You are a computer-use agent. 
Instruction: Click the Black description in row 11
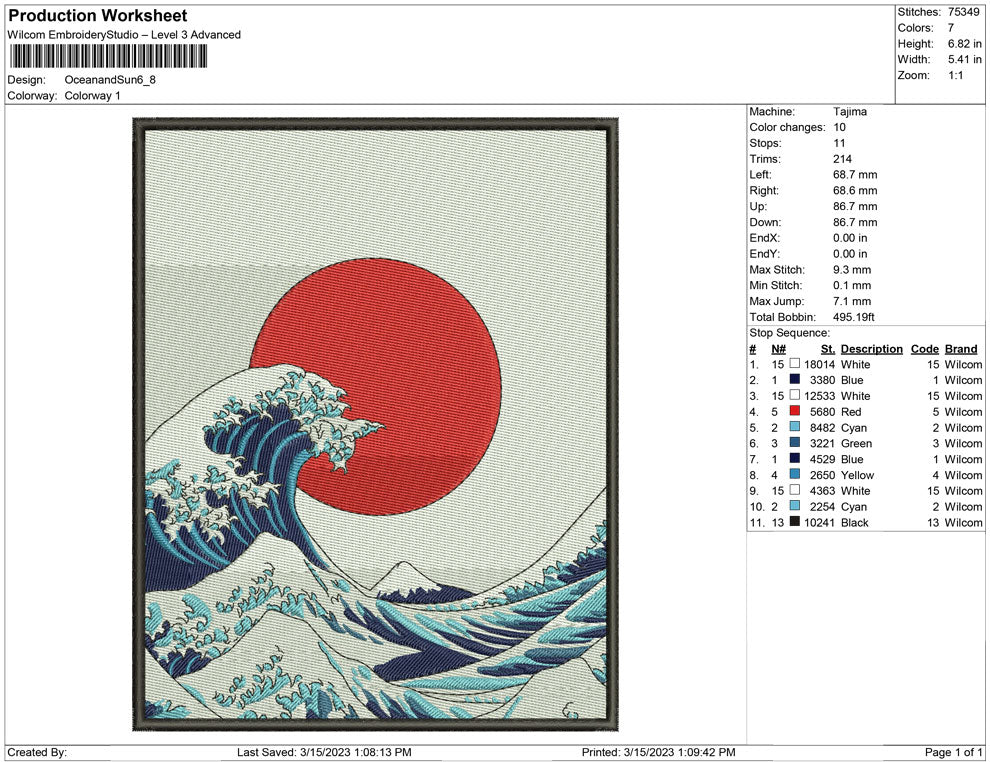point(855,522)
